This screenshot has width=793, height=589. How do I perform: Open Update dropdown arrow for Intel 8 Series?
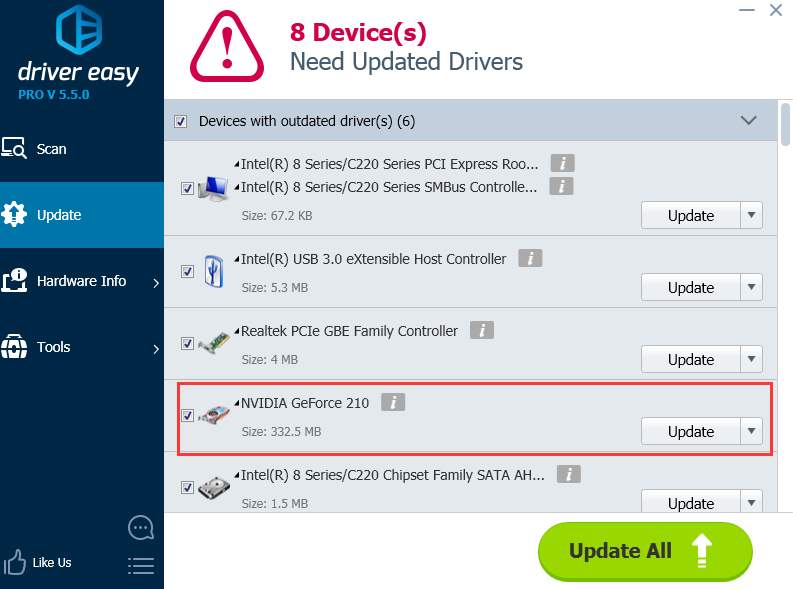(x=752, y=215)
